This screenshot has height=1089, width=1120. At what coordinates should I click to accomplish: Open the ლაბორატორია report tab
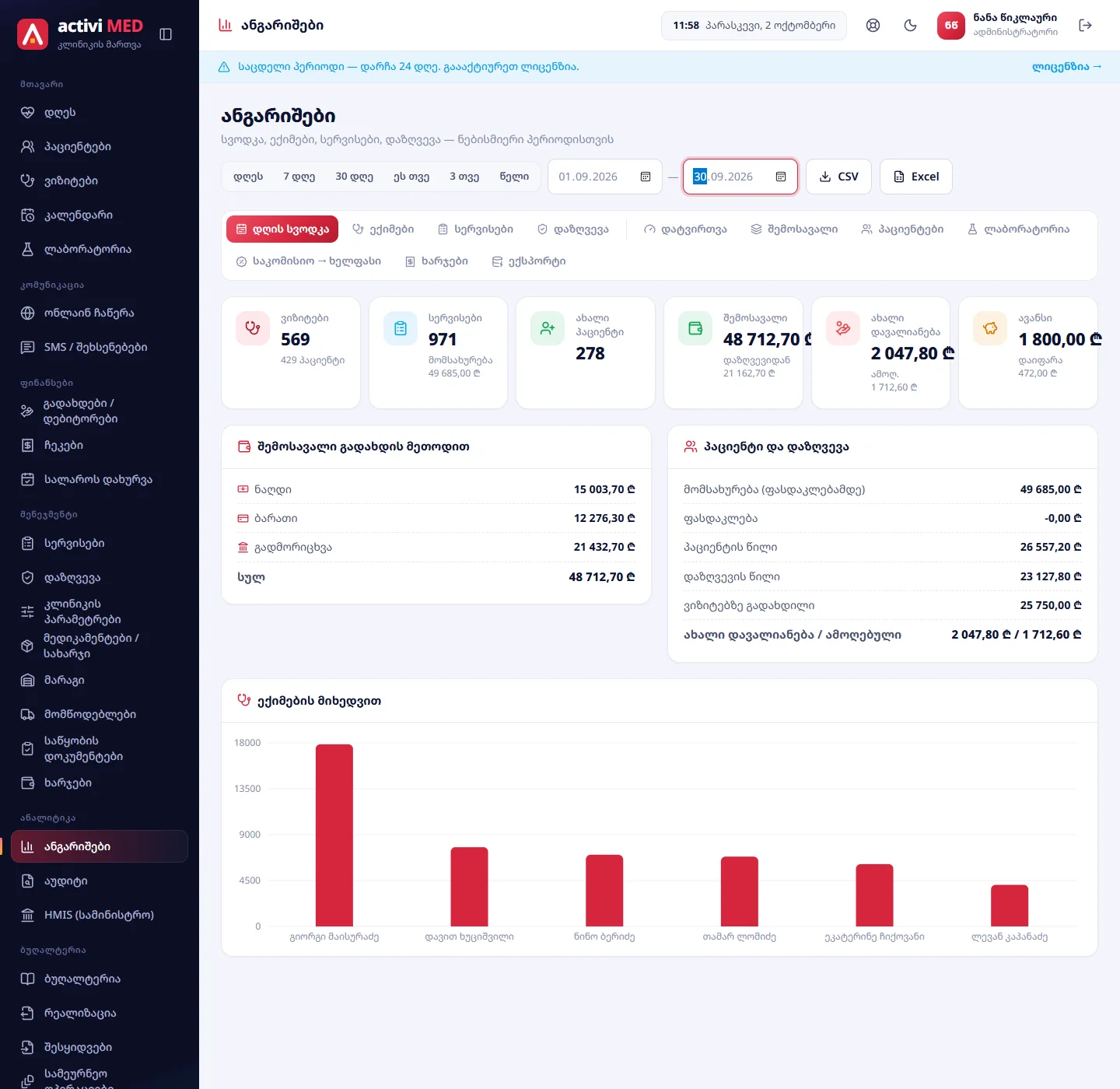coord(1018,229)
